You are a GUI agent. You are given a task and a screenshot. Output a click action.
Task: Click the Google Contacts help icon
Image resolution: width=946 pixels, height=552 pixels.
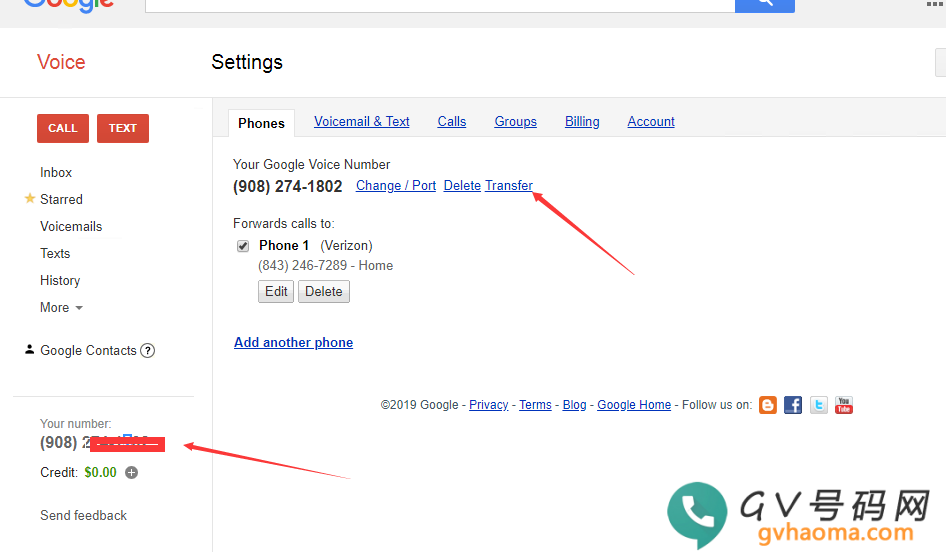coord(148,351)
